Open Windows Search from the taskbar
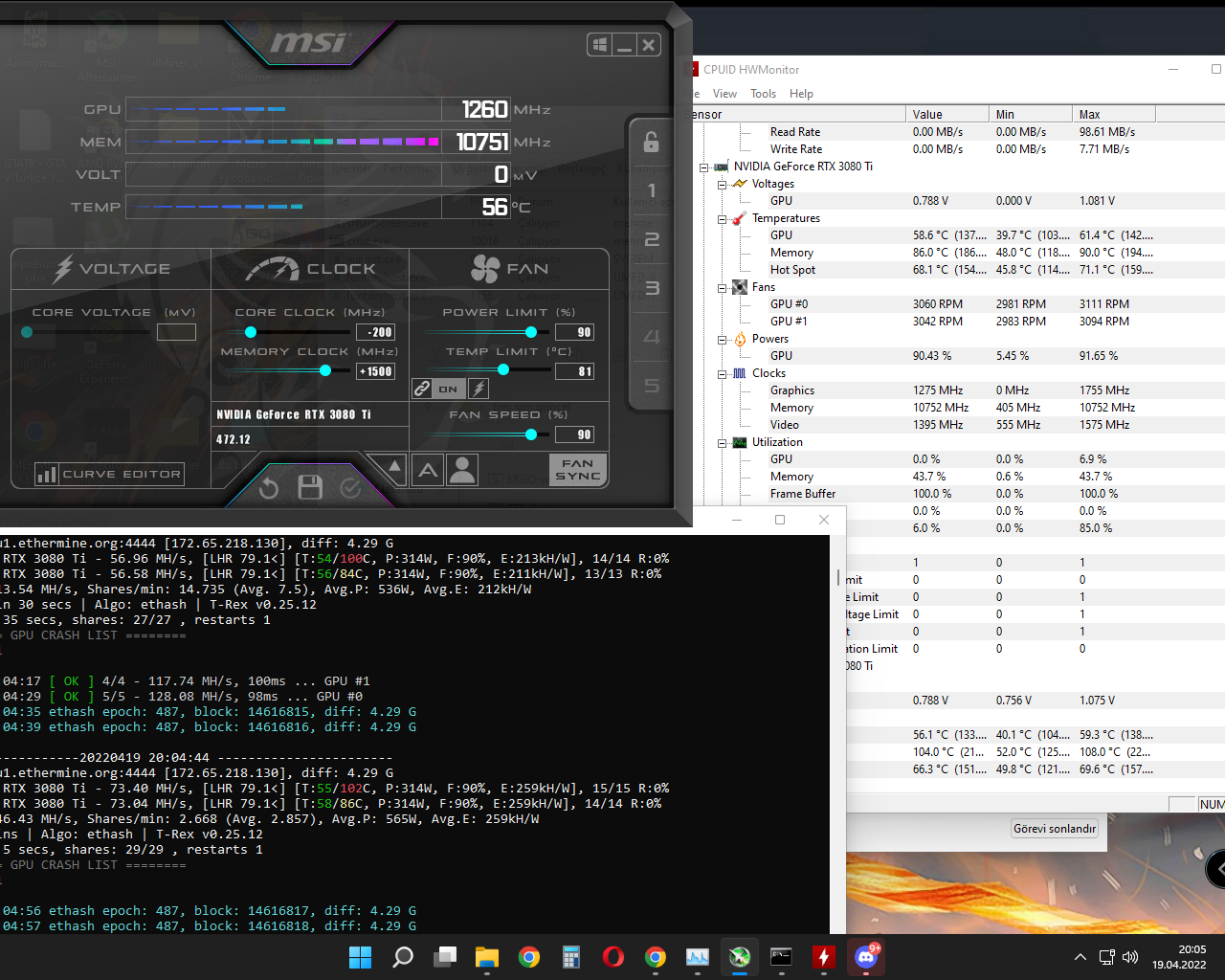Image resolution: width=1225 pixels, height=980 pixels. tap(403, 957)
